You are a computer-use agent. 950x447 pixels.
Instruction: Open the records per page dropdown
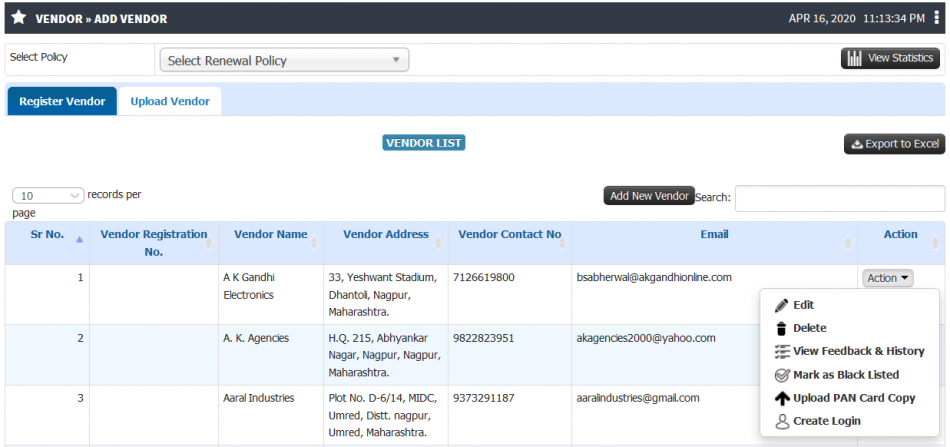pos(48,196)
